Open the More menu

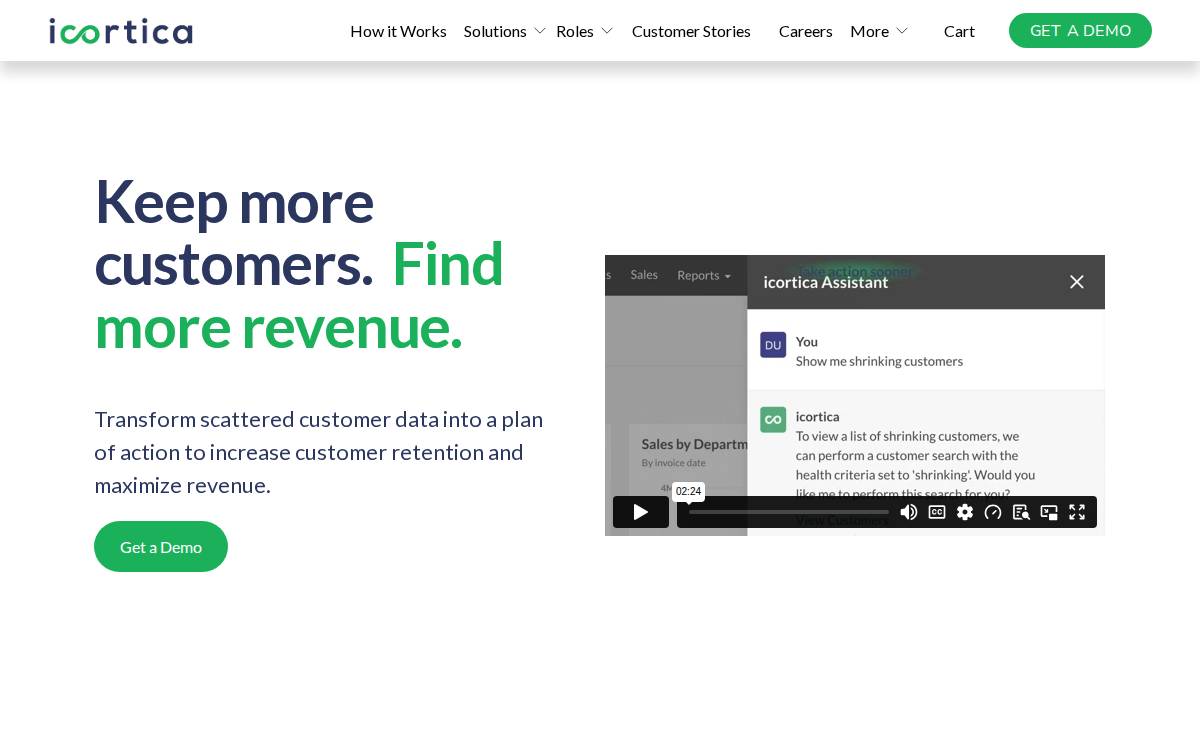pyautogui.click(x=869, y=31)
